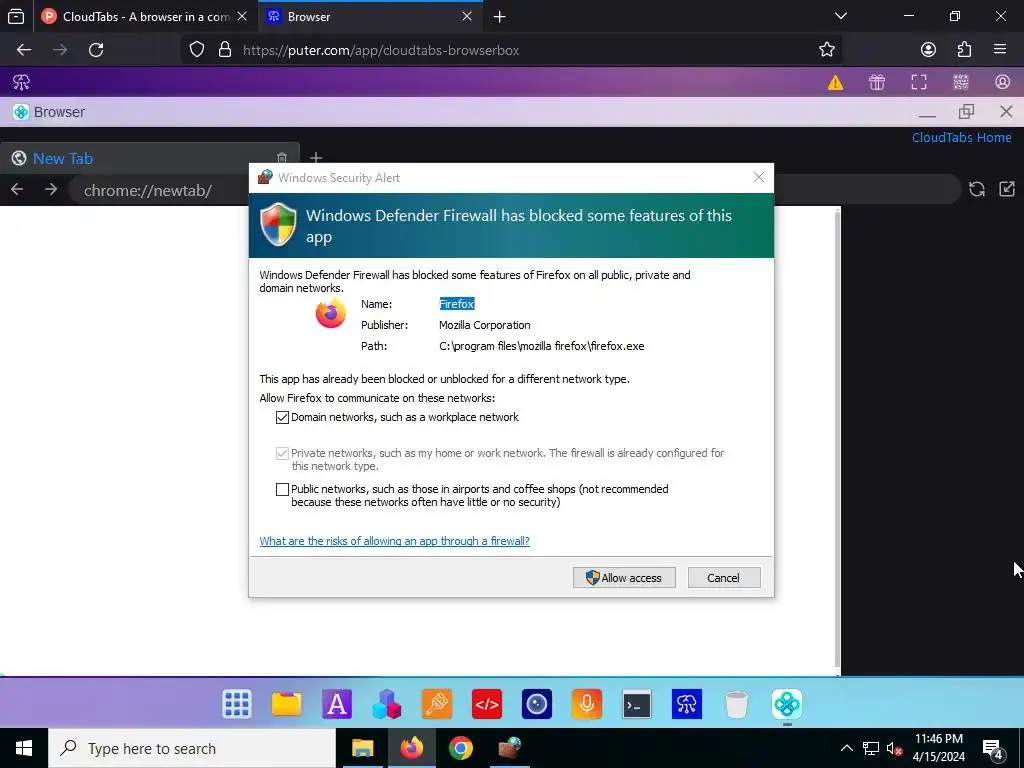
Task: Open a new Firefox tab
Action: pos(500,16)
